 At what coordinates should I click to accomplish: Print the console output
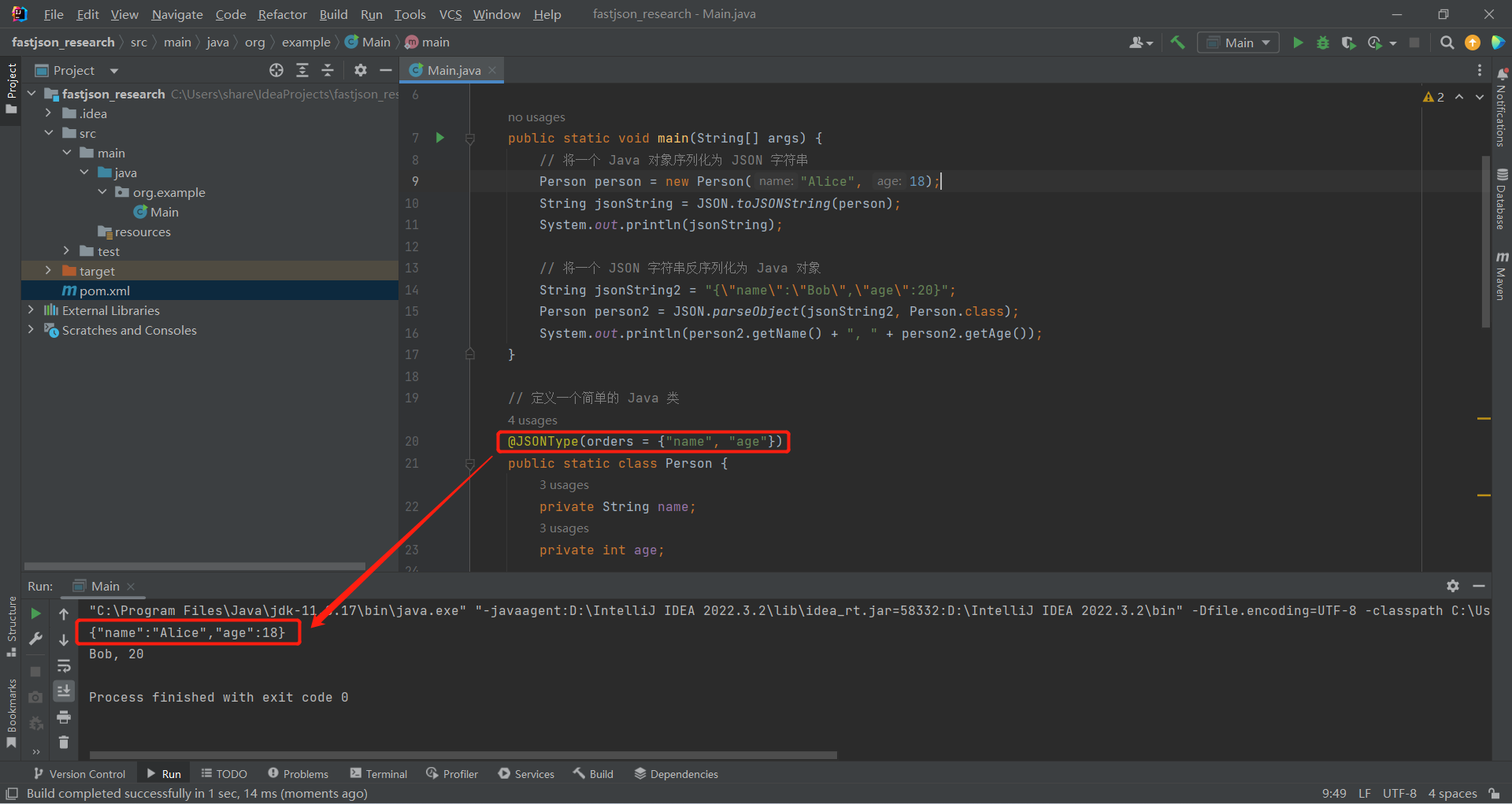[x=64, y=717]
